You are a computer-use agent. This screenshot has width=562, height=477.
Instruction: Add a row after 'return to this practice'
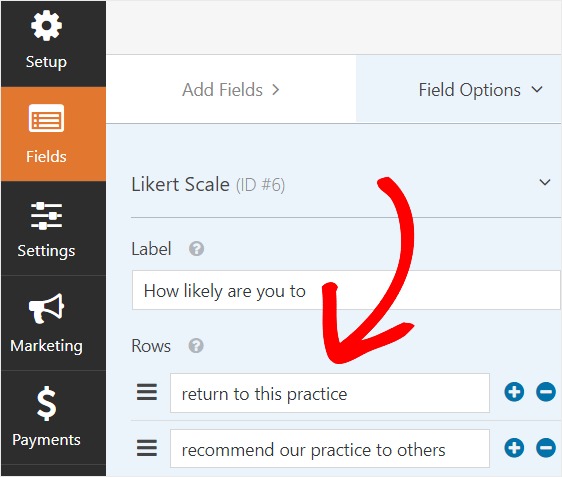[514, 392]
